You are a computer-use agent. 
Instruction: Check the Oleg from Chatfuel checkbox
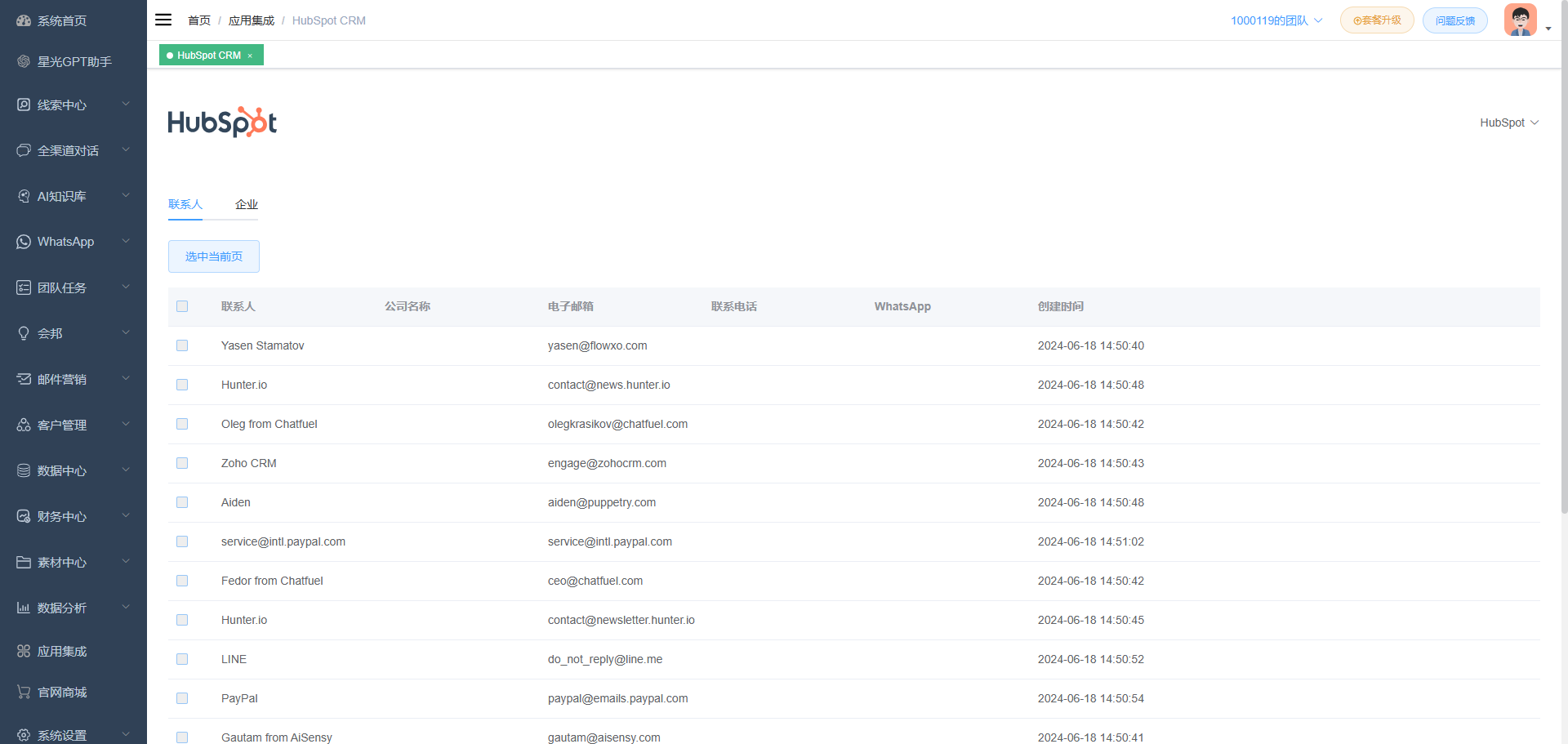[182, 424]
